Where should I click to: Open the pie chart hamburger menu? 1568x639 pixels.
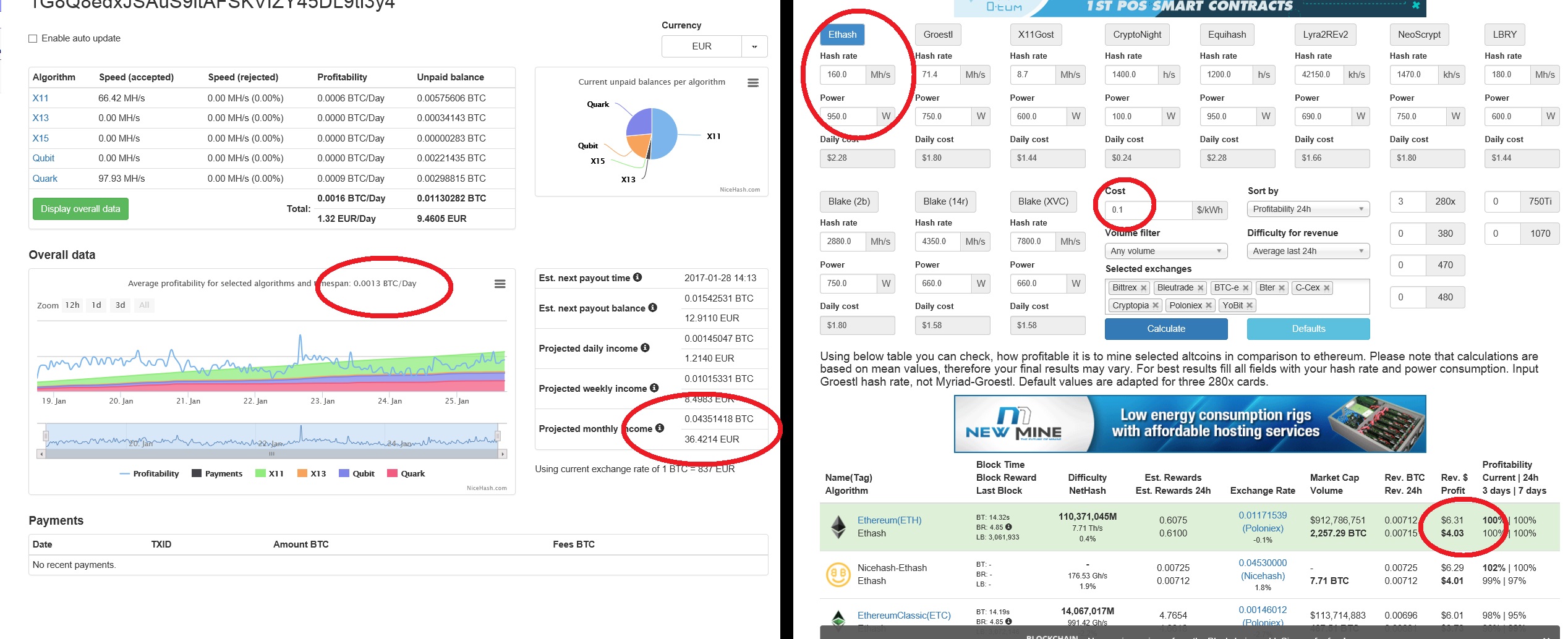(x=752, y=83)
